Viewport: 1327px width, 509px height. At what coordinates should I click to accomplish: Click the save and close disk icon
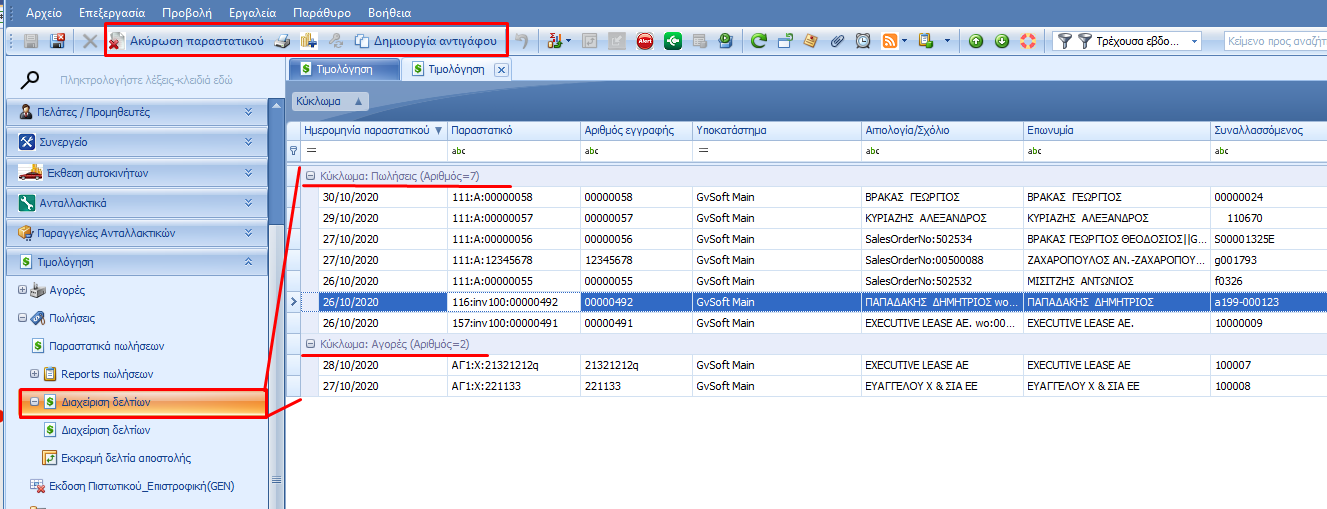point(57,41)
